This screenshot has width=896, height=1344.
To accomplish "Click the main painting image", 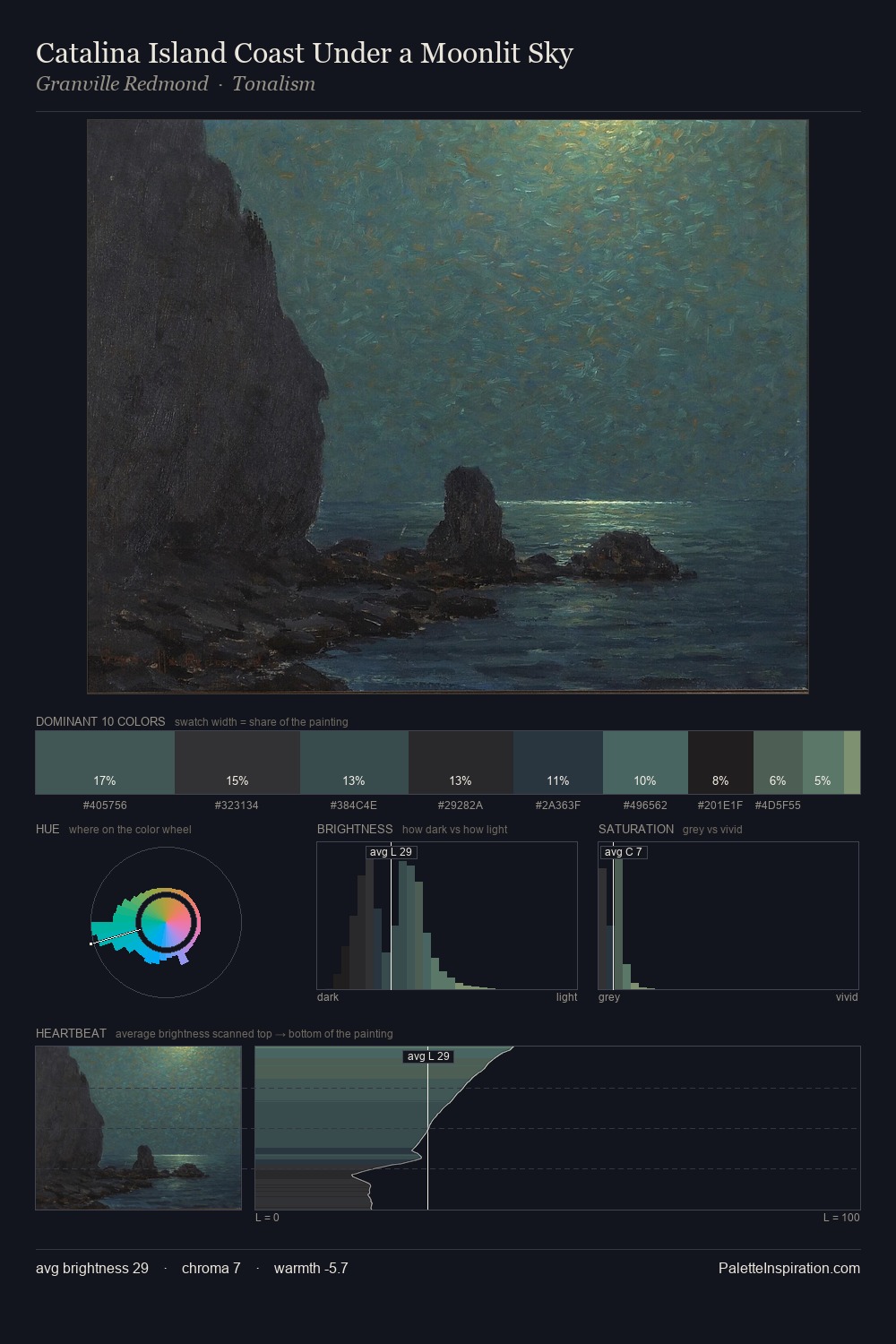I will click(448, 407).
